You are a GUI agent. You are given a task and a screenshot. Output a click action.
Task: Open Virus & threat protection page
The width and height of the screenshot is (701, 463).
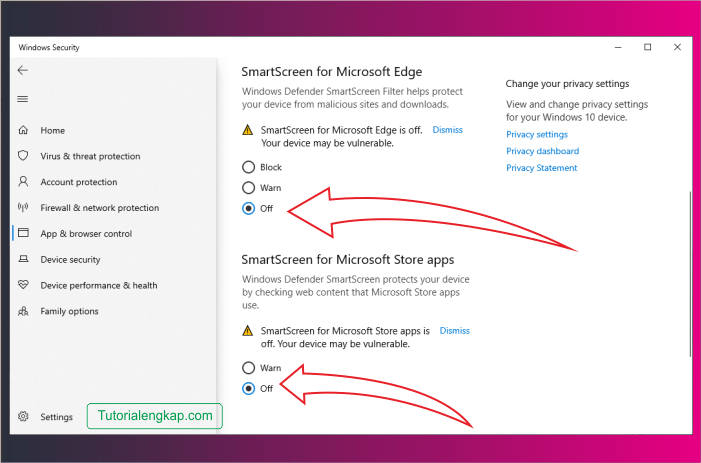pyautogui.click(x=90, y=156)
